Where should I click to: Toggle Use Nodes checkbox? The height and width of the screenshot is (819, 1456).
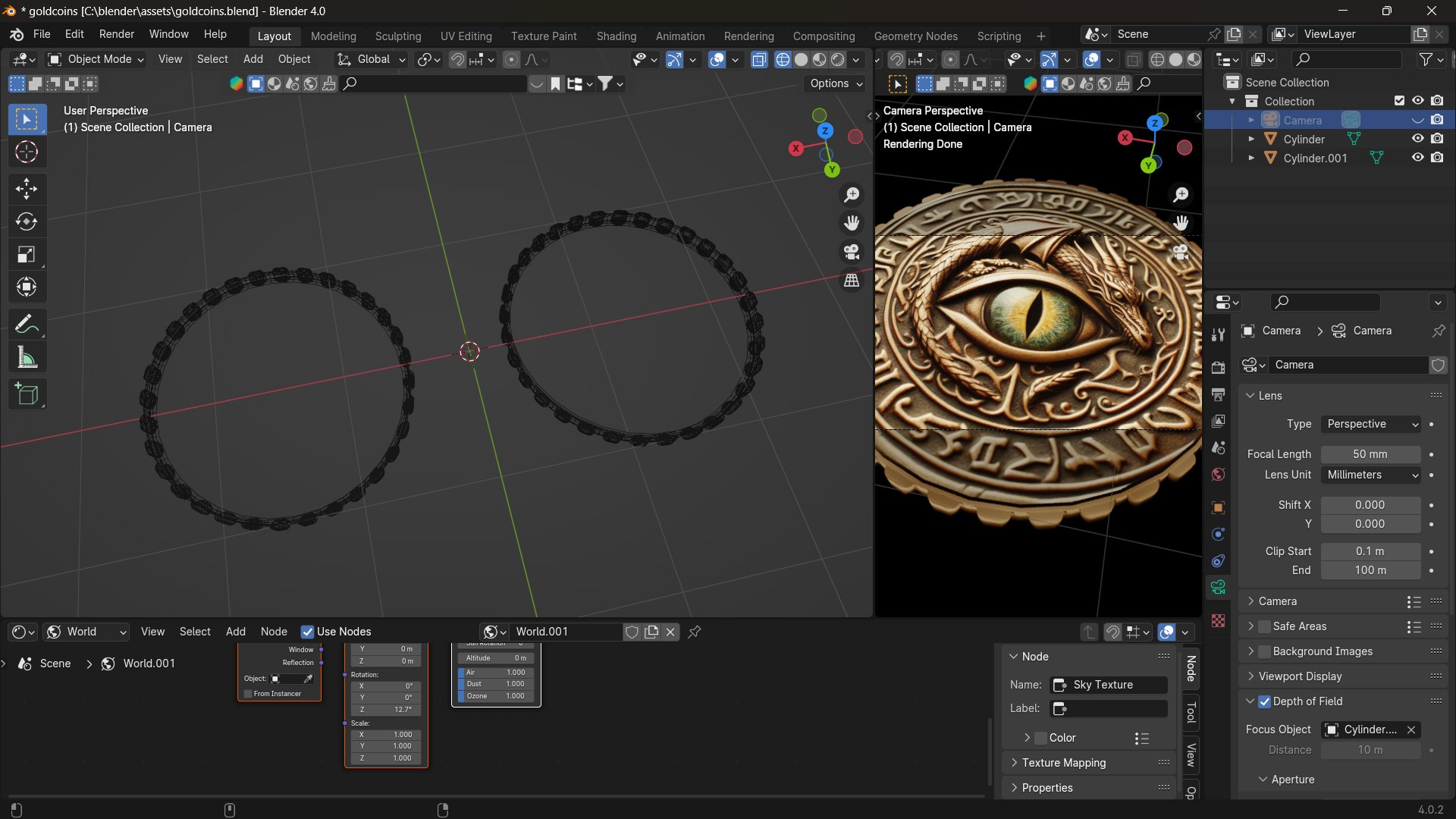(307, 632)
